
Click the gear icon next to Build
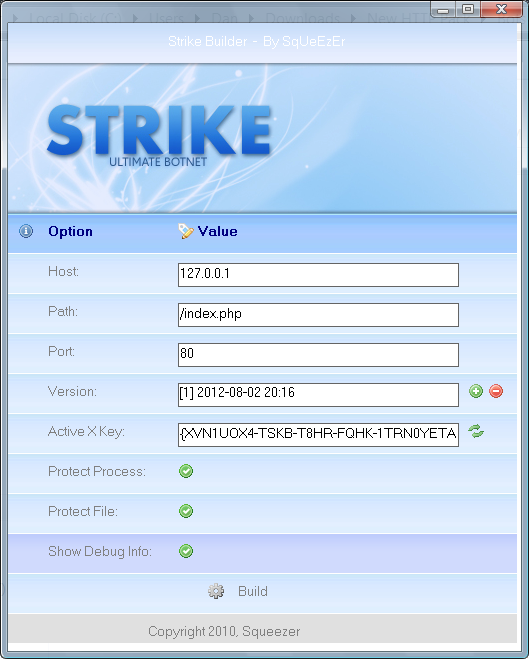tap(216, 591)
